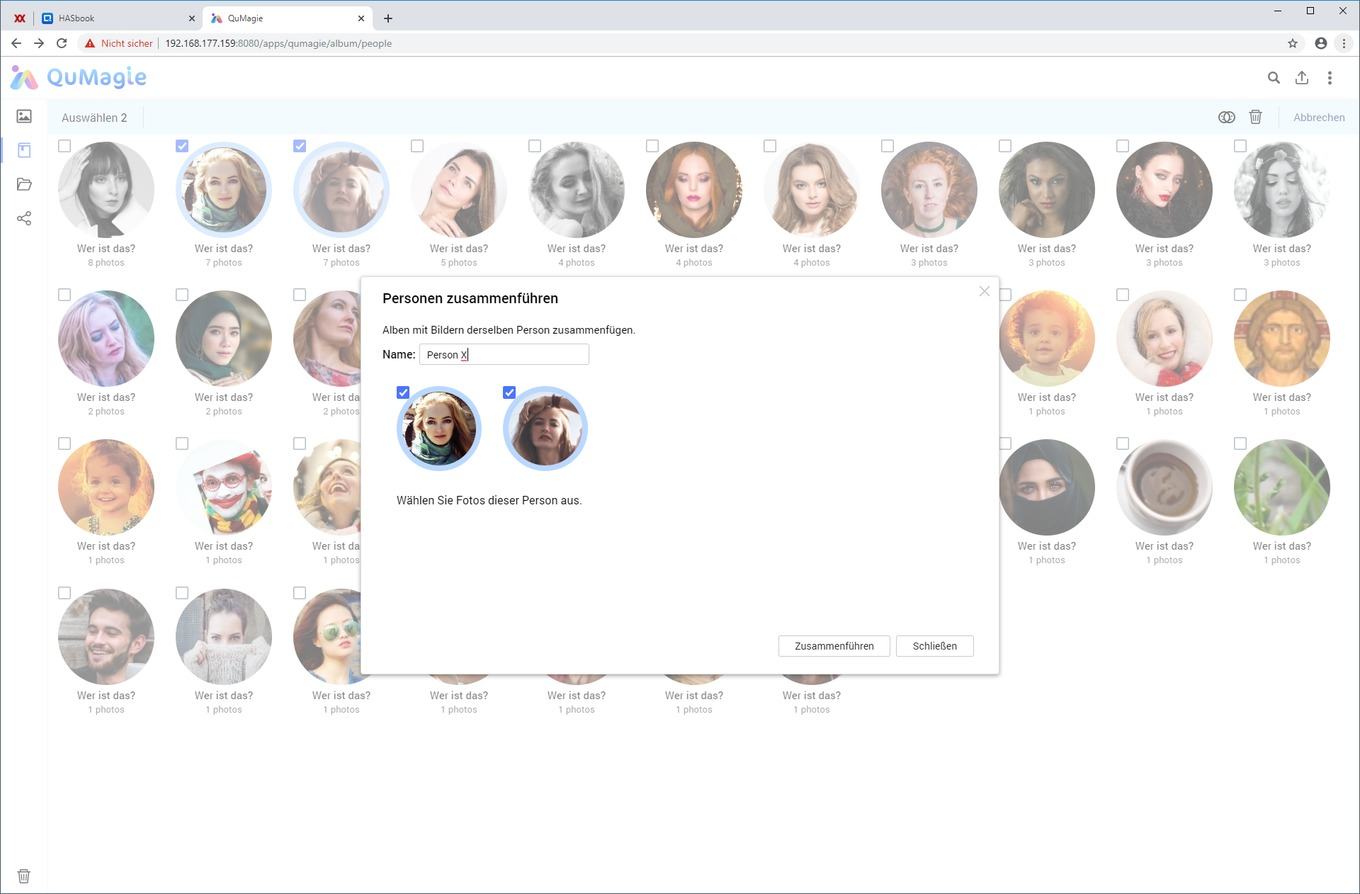
Task: Click the Personen zusammenführen heading
Action: [x=470, y=298]
